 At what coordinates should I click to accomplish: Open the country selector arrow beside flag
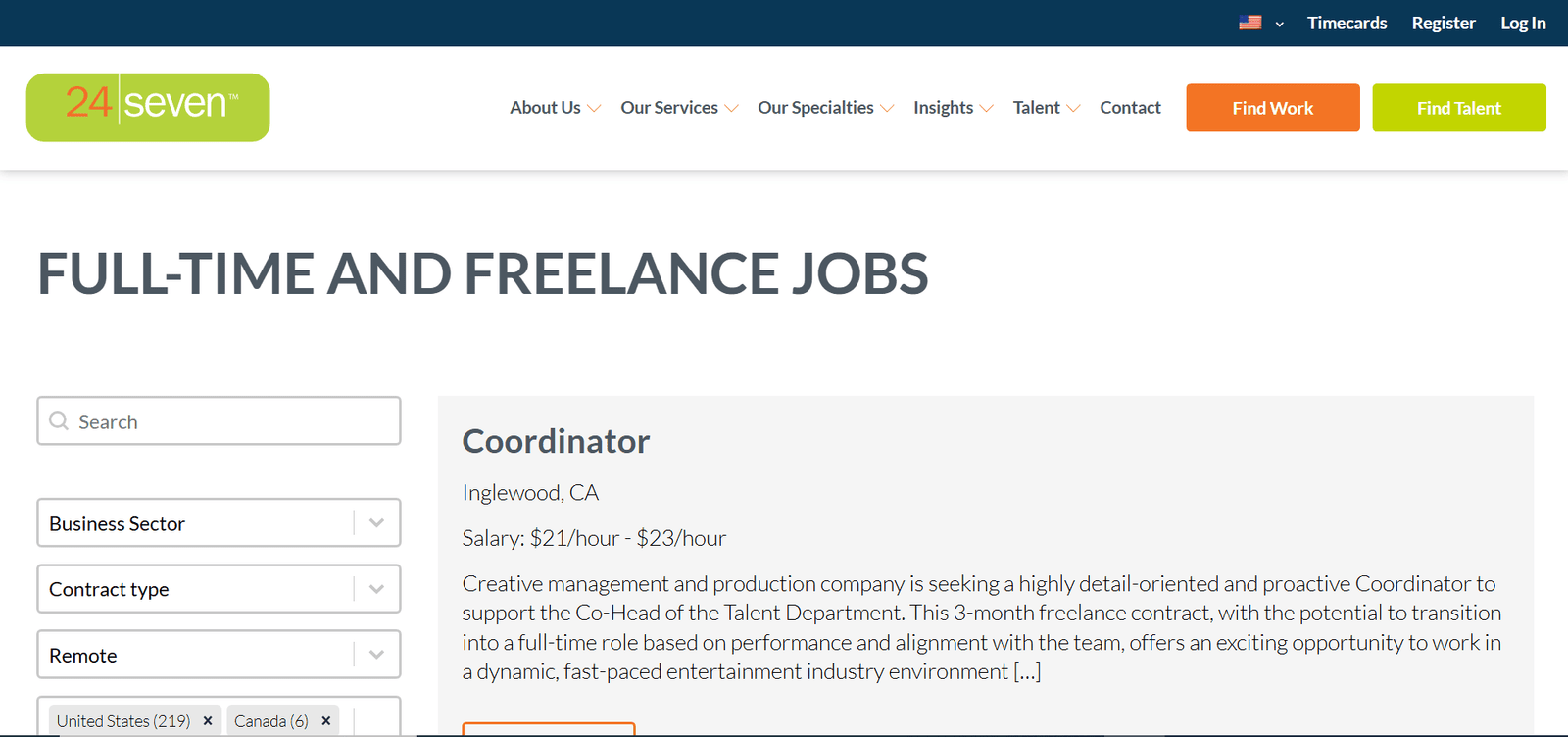click(x=1279, y=24)
